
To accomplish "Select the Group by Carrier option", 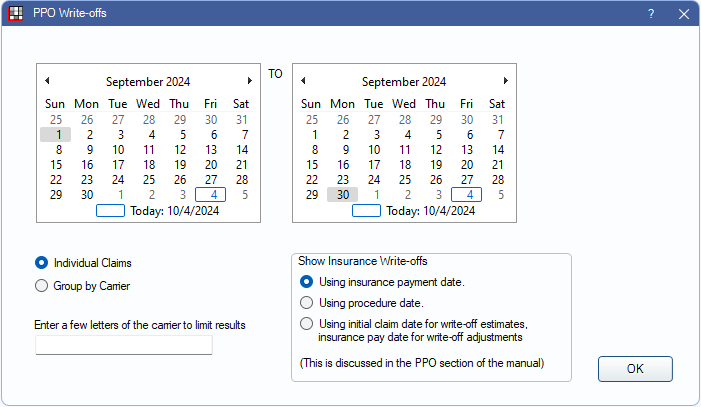I will [x=42, y=286].
